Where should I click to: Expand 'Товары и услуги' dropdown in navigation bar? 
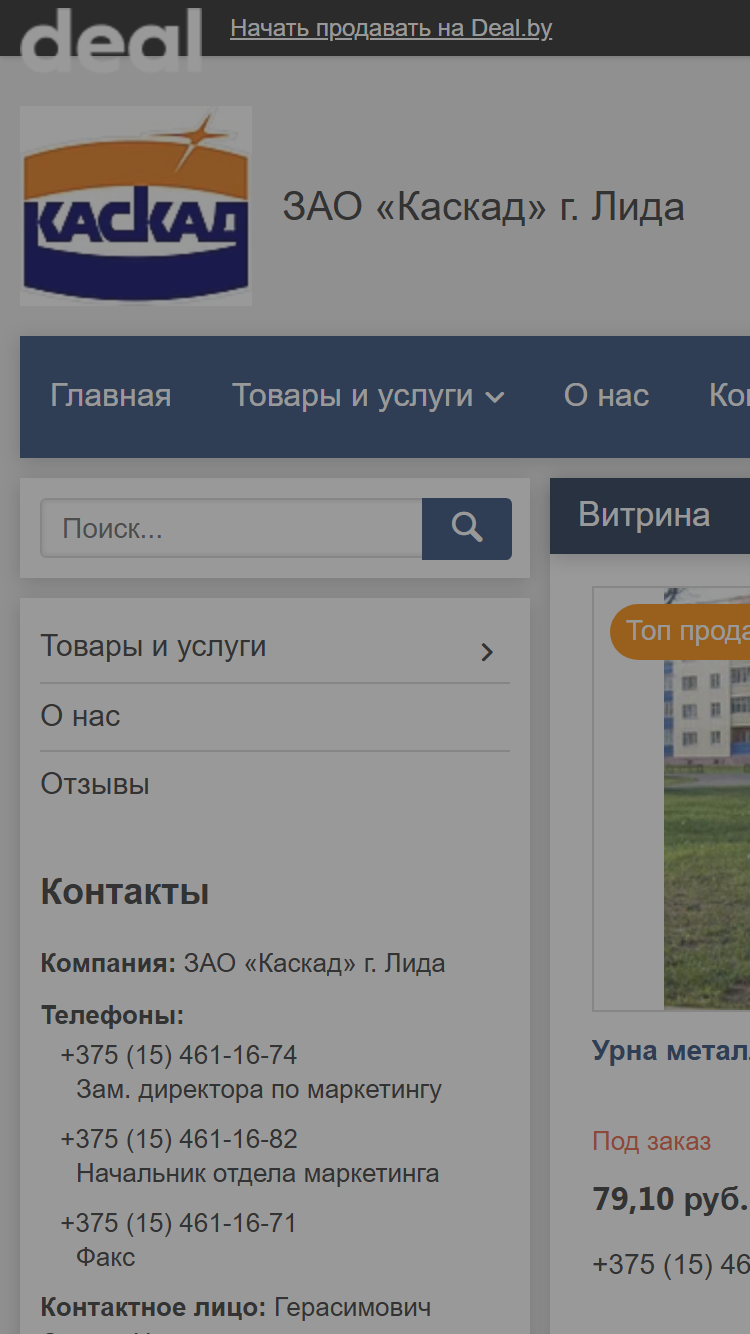[368, 395]
